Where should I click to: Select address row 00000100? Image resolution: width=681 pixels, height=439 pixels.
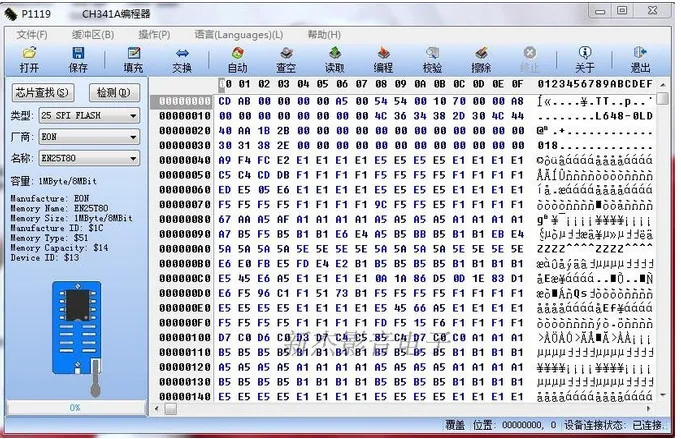pos(185,337)
